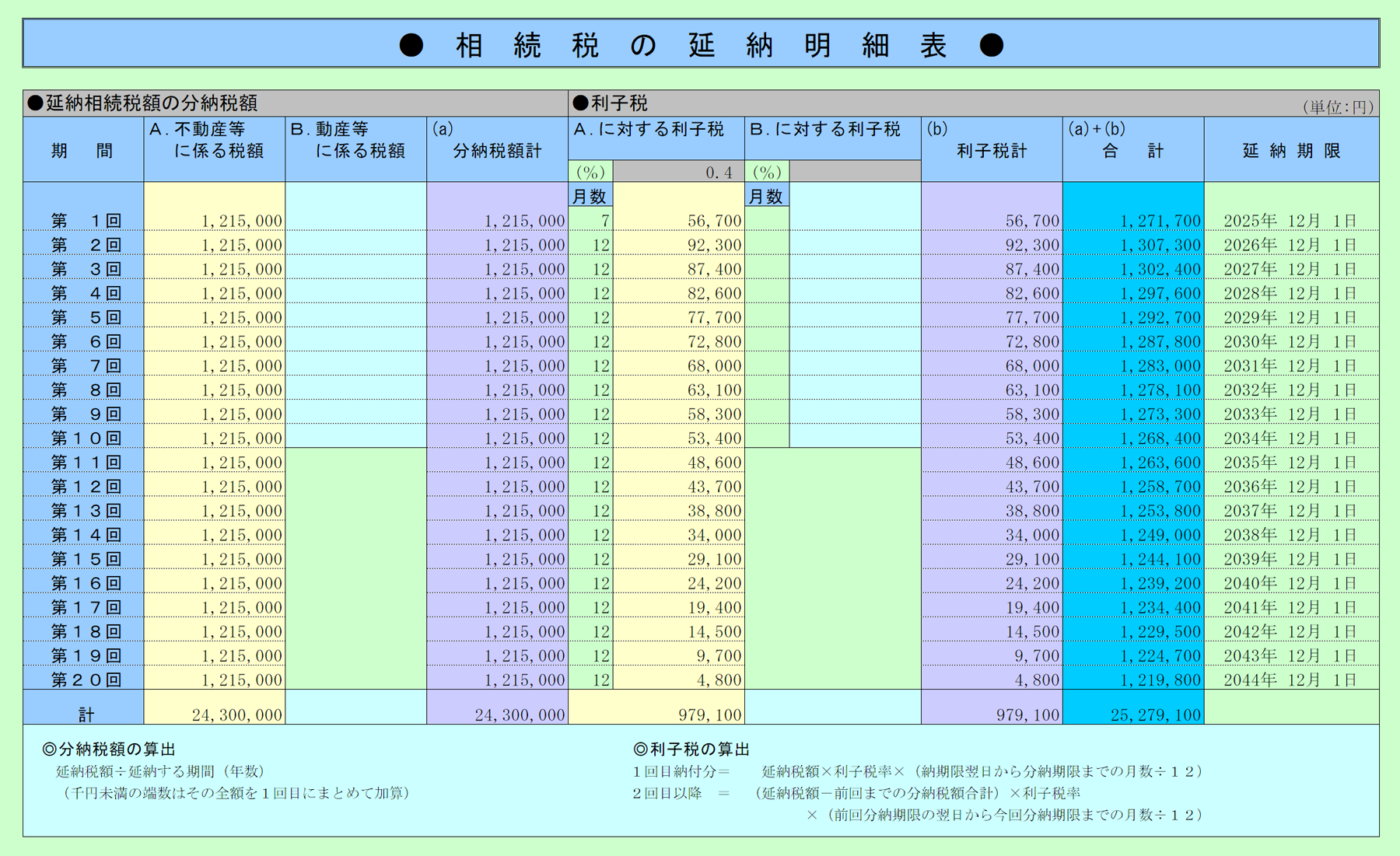
Task: Select the 第１５回 row label
Action: tap(83, 559)
